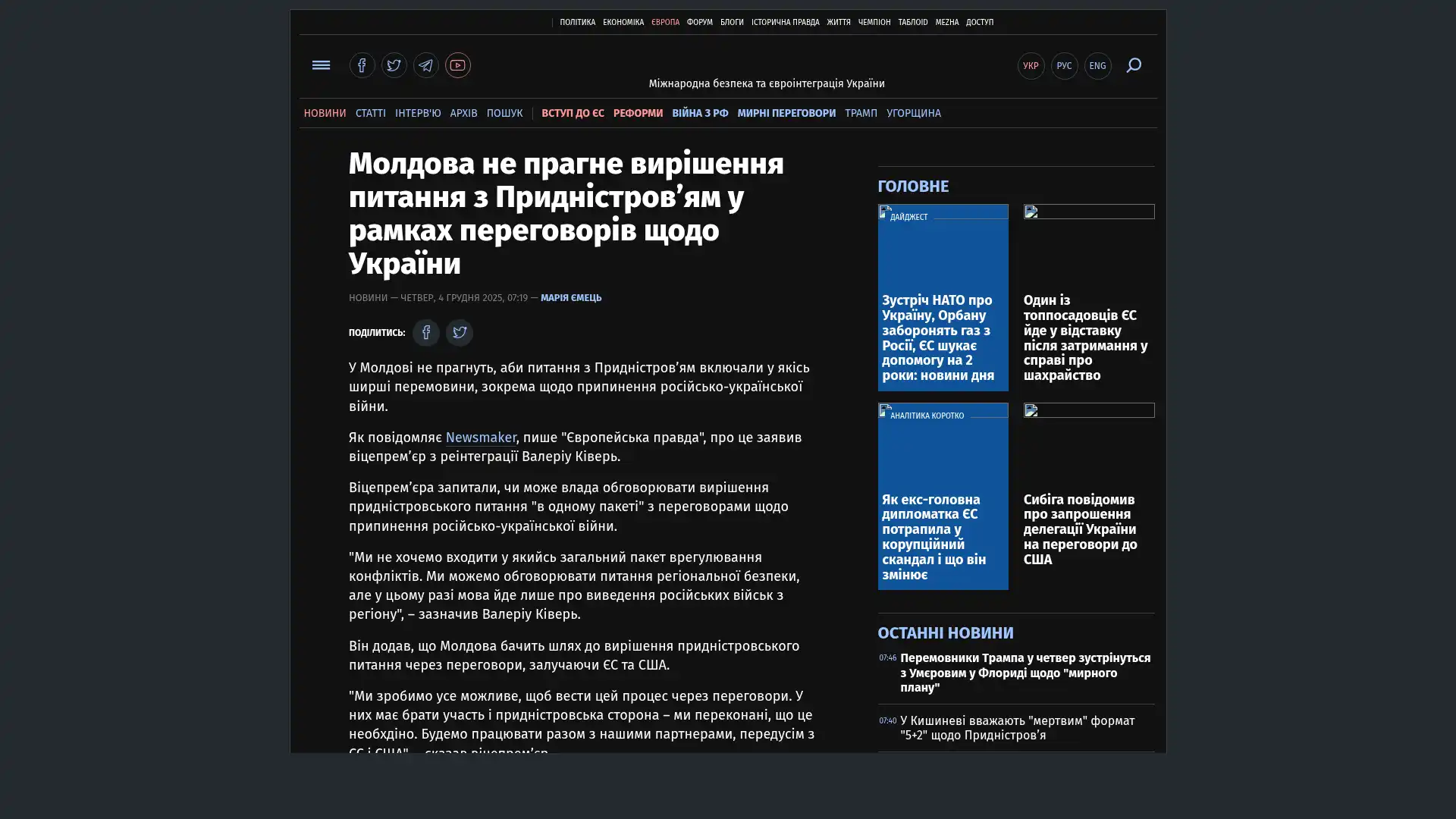Click the Facebook icon in header
Viewport: 1456px width, 819px height.
click(x=362, y=65)
